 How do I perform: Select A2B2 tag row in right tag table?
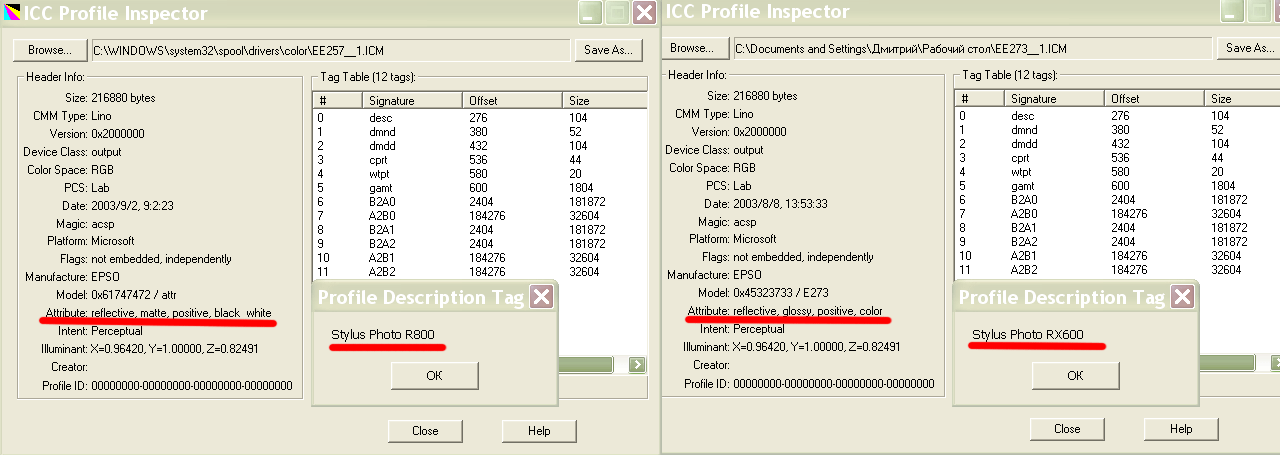1118,269
